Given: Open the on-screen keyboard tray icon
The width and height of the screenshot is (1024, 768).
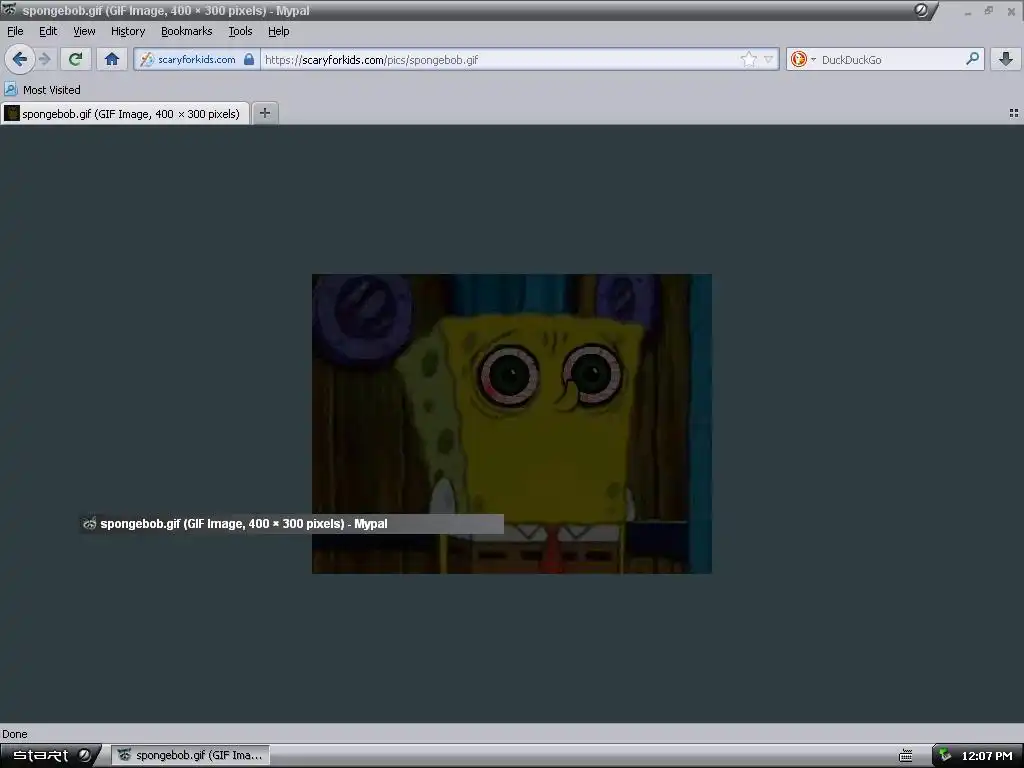Looking at the screenshot, I should point(905,756).
